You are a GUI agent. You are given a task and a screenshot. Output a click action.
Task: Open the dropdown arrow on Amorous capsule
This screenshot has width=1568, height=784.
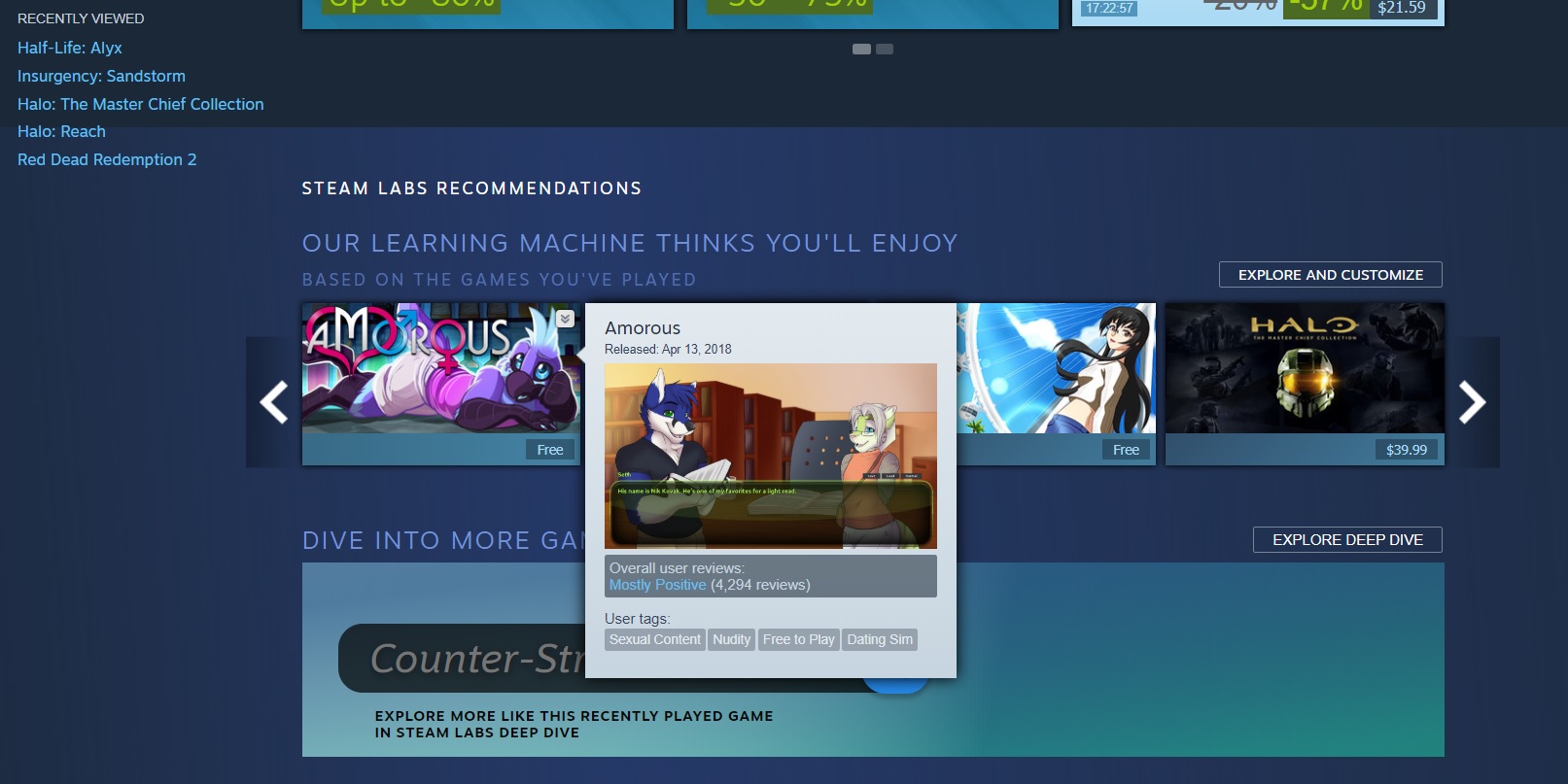(x=565, y=319)
